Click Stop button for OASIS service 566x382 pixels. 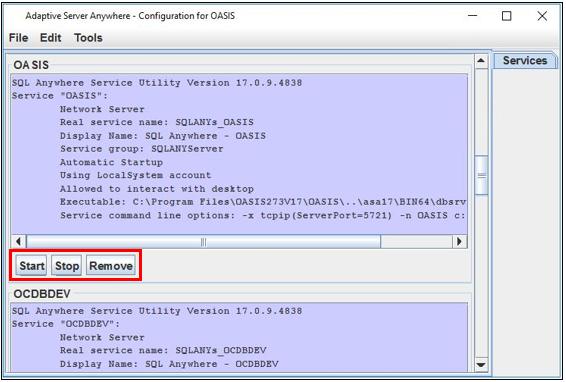coord(67,266)
